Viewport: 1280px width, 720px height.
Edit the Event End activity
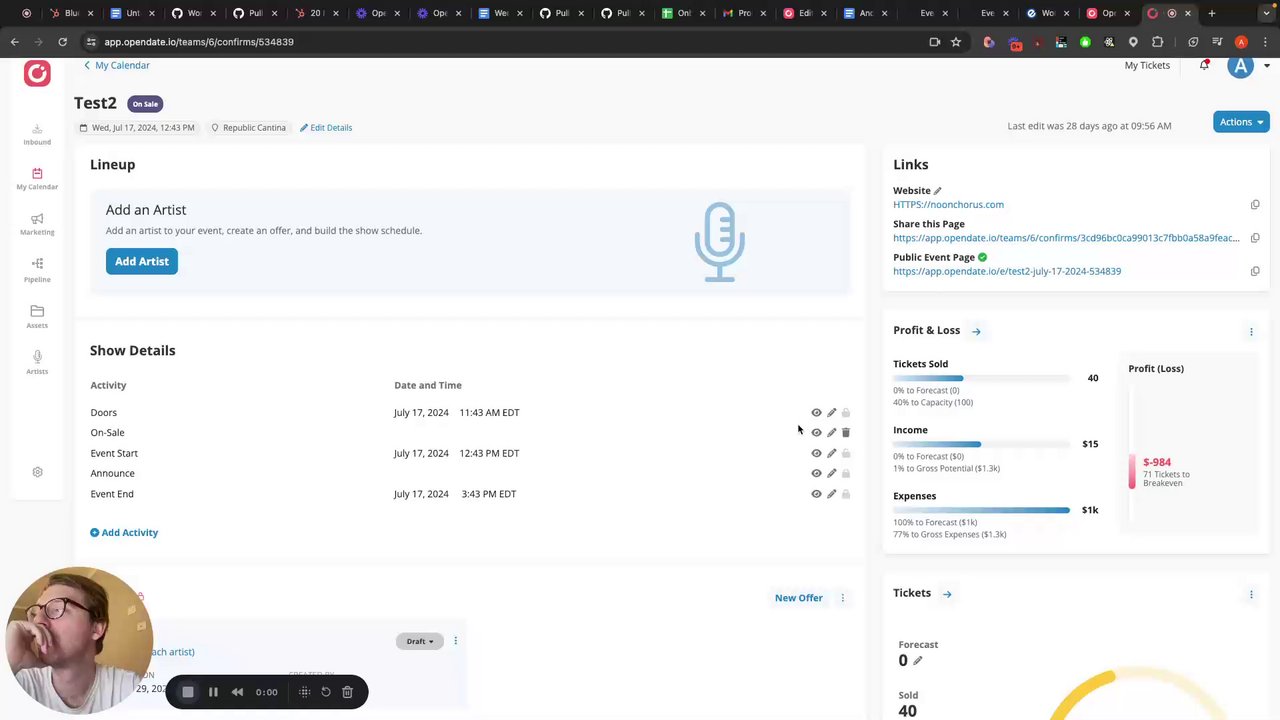(x=831, y=494)
